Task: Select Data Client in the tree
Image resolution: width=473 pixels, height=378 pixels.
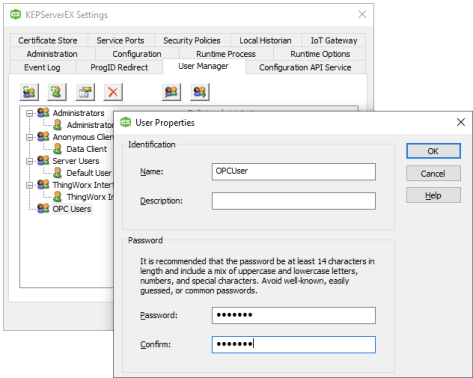Action: point(87,149)
